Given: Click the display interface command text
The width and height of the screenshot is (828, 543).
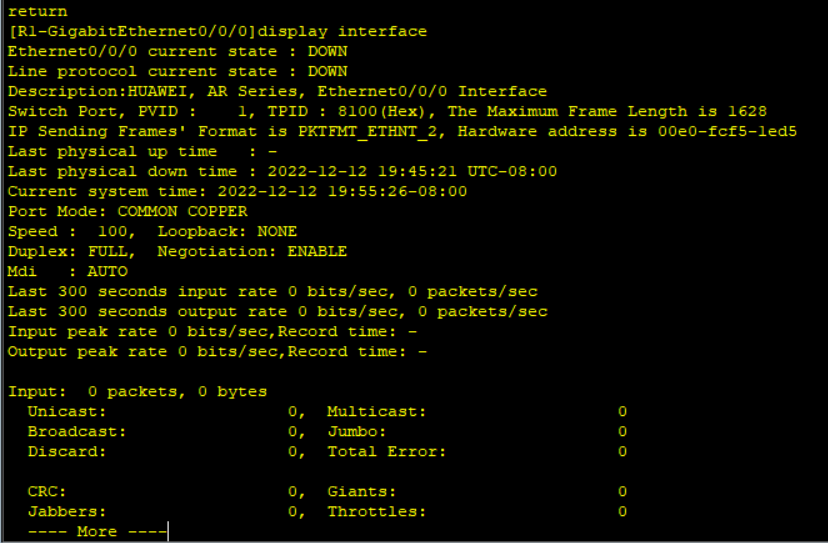Looking at the screenshot, I should pyautogui.click(x=342, y=32).
